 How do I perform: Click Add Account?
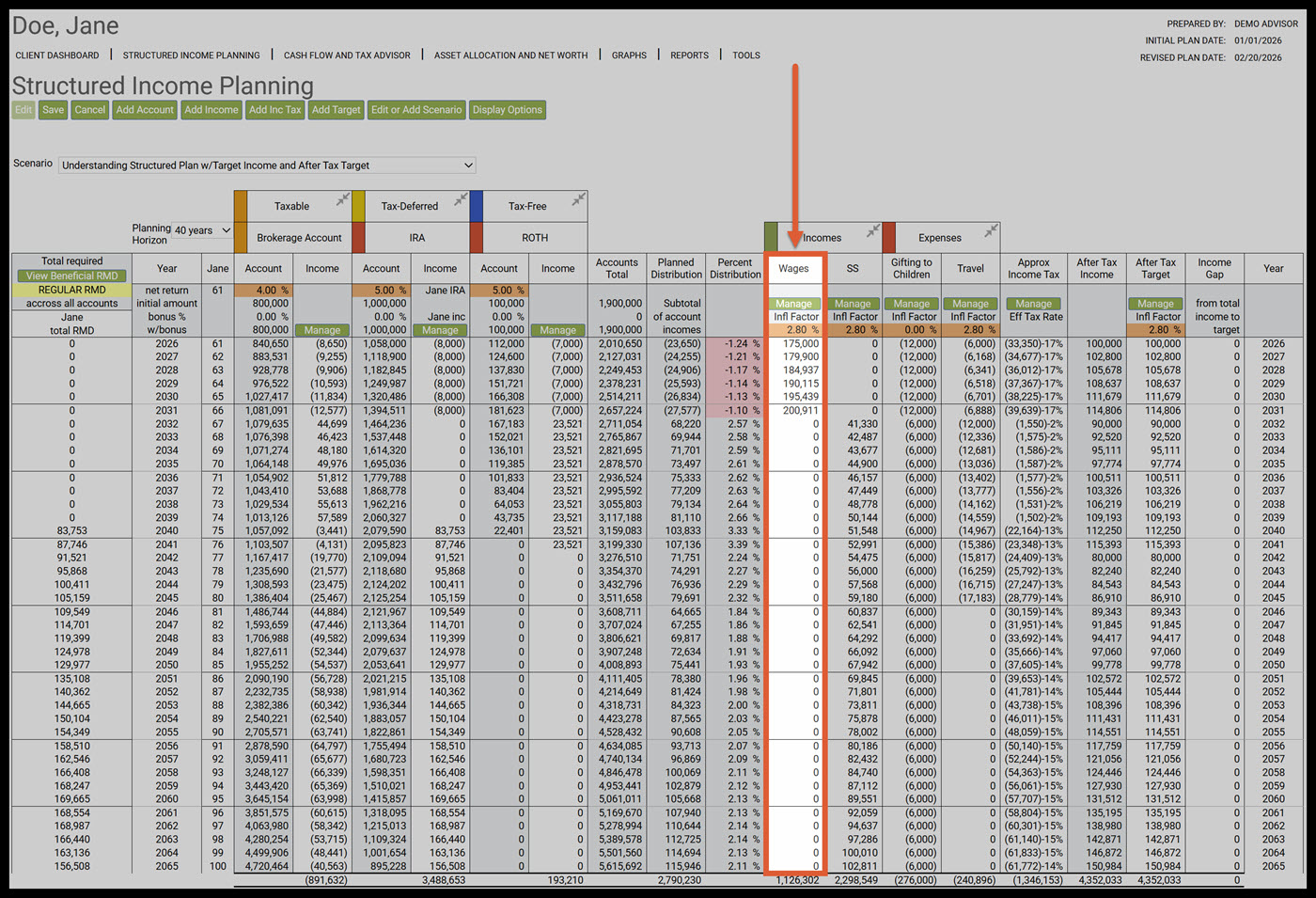tap(145, 110)
